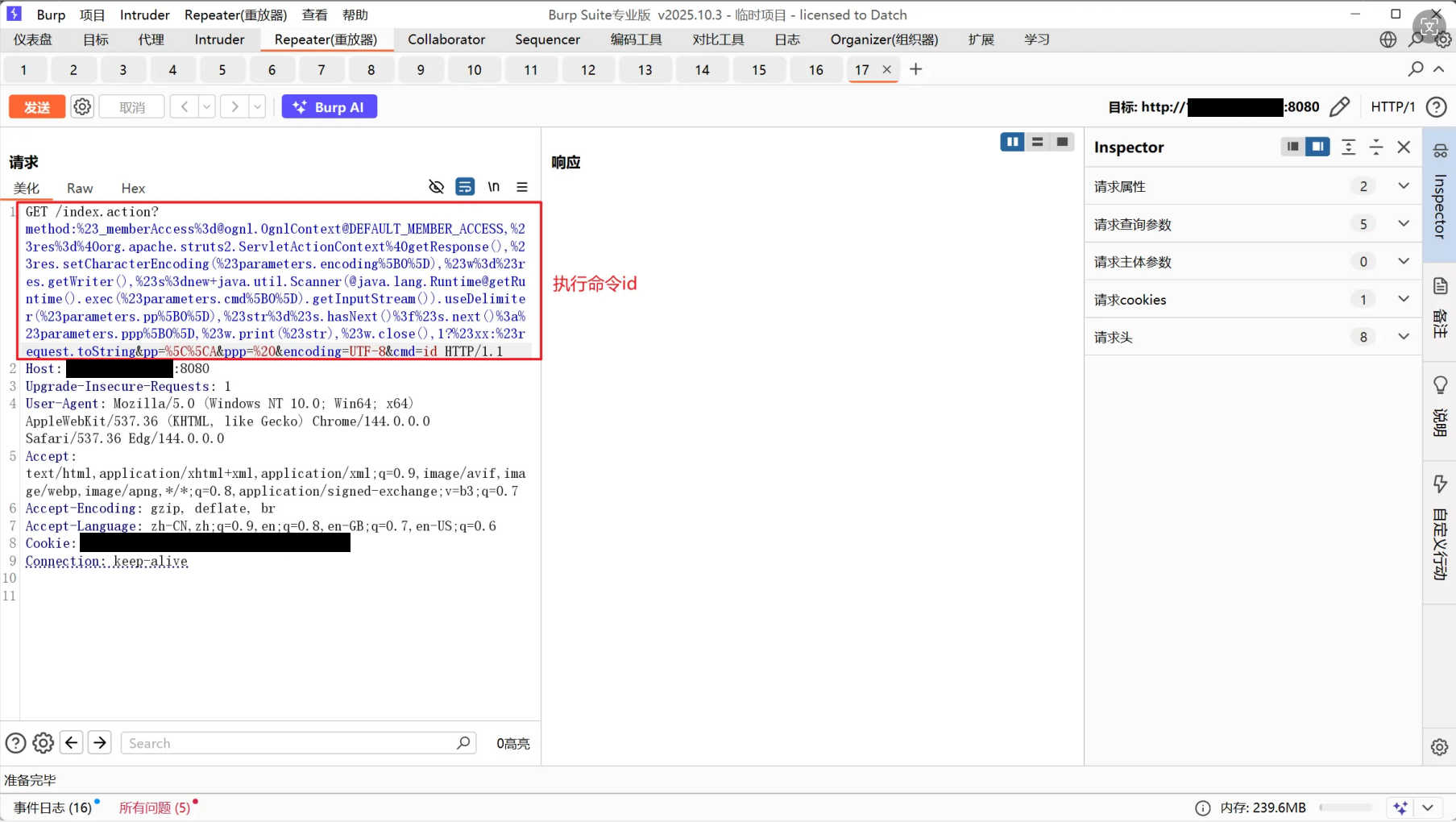This screenshot has width=1456, height=822.
Task: Close Repeater tab 17
Action: coord(886,69)
